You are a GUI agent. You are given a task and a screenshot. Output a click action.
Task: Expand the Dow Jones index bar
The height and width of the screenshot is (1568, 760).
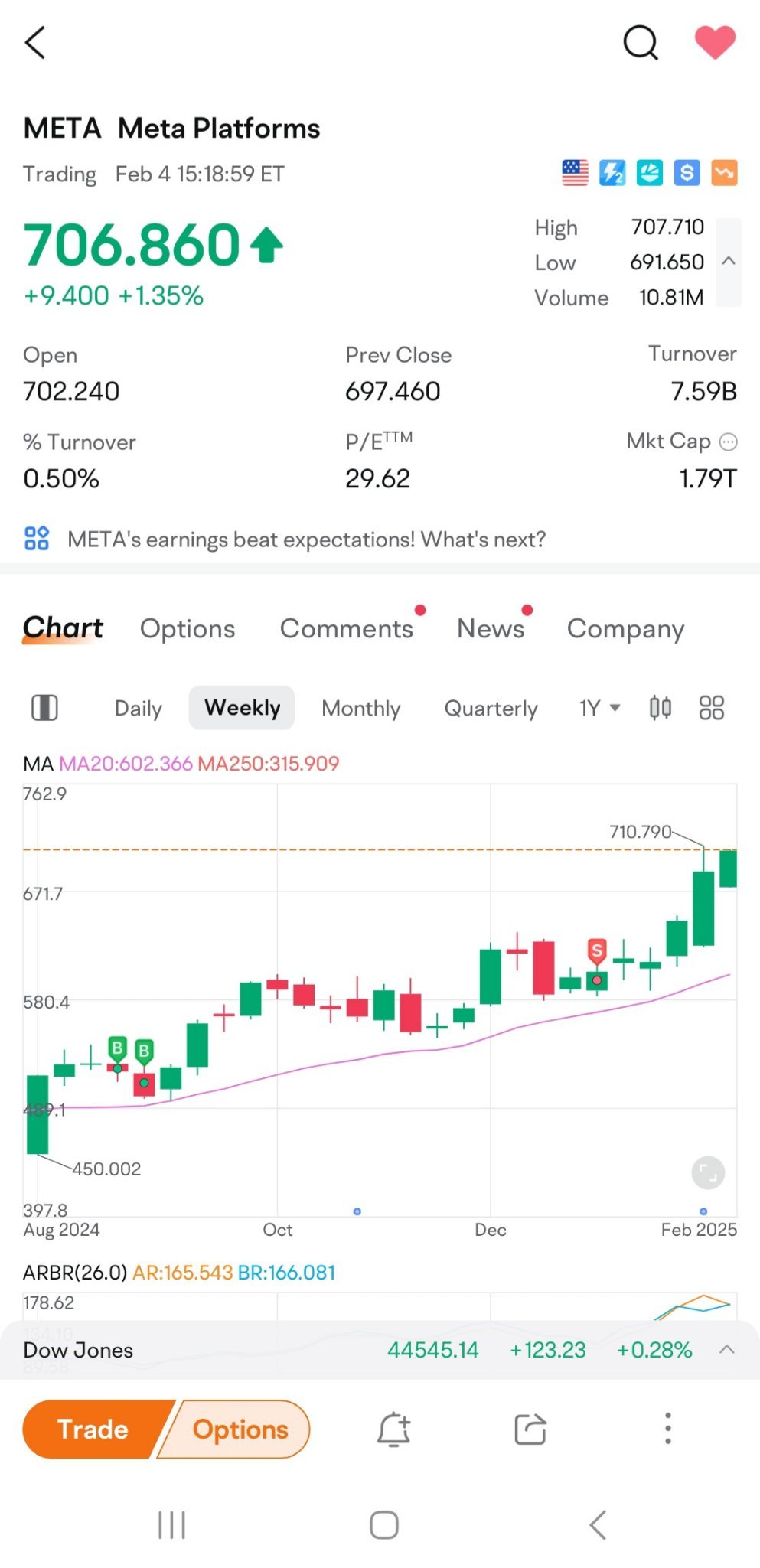727,1350
